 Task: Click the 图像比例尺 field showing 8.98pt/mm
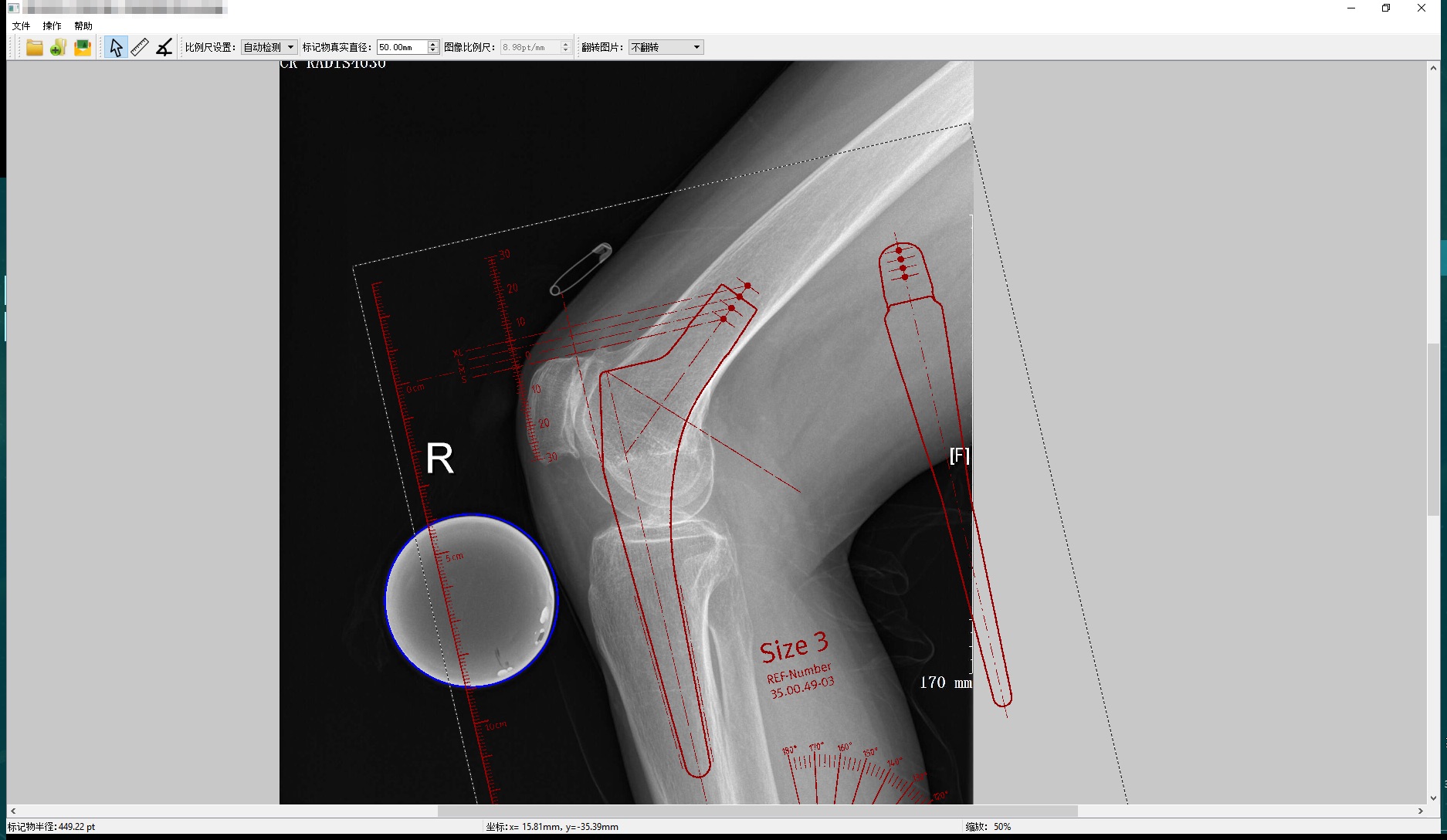click(x=530, y=47)
